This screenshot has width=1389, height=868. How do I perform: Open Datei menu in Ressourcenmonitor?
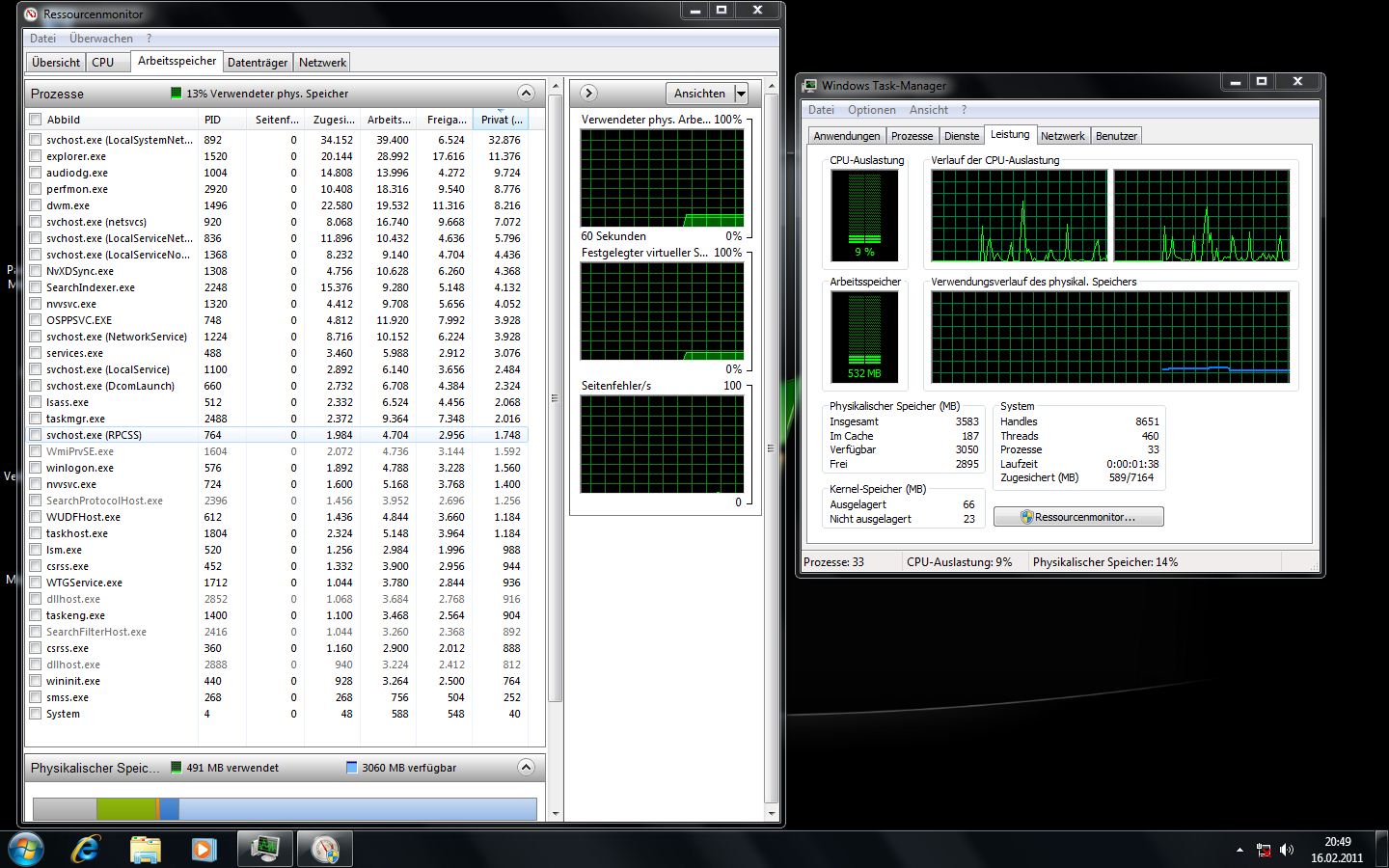tap(43, 39)
